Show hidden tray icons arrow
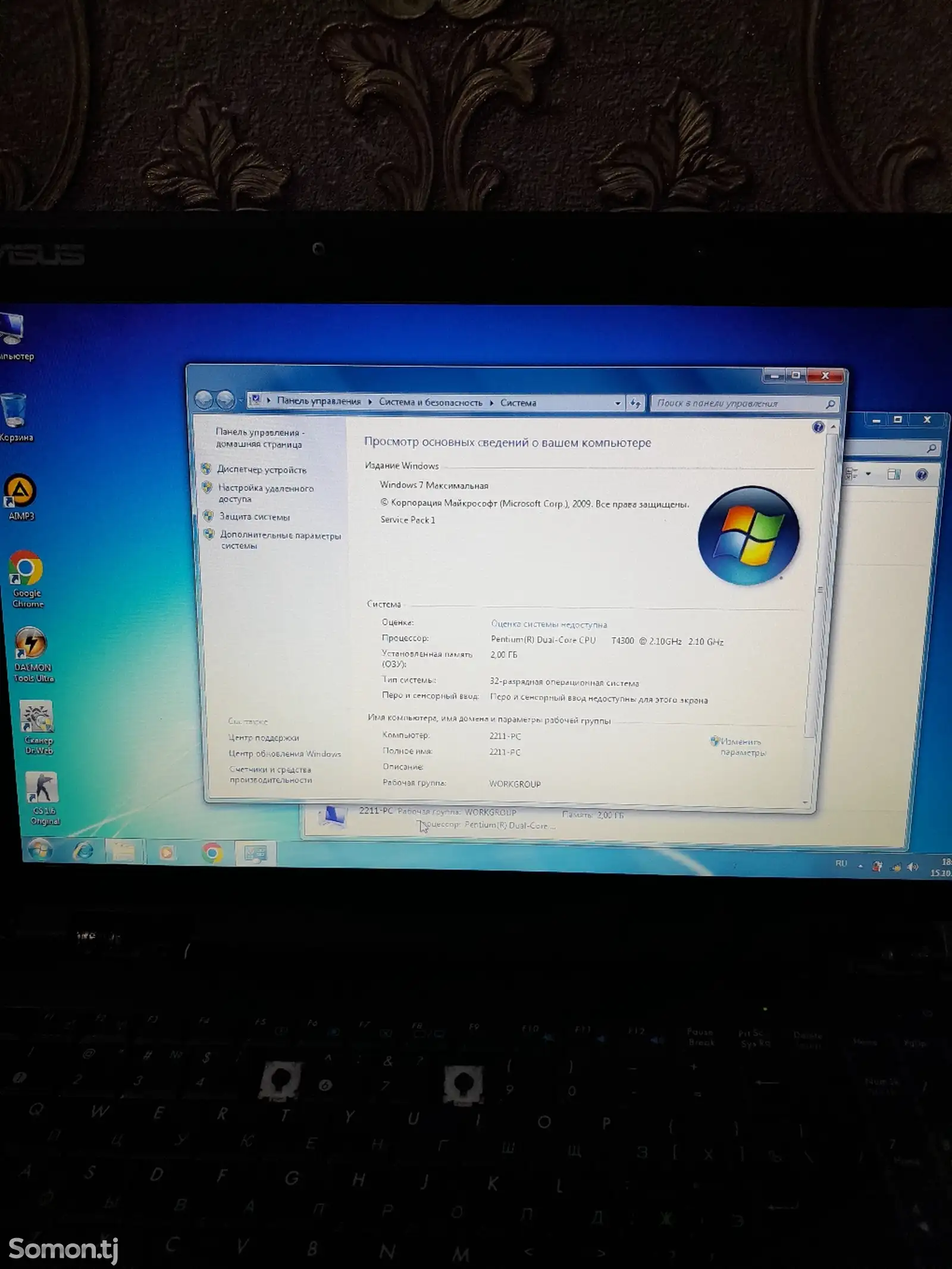 (860, 866)
